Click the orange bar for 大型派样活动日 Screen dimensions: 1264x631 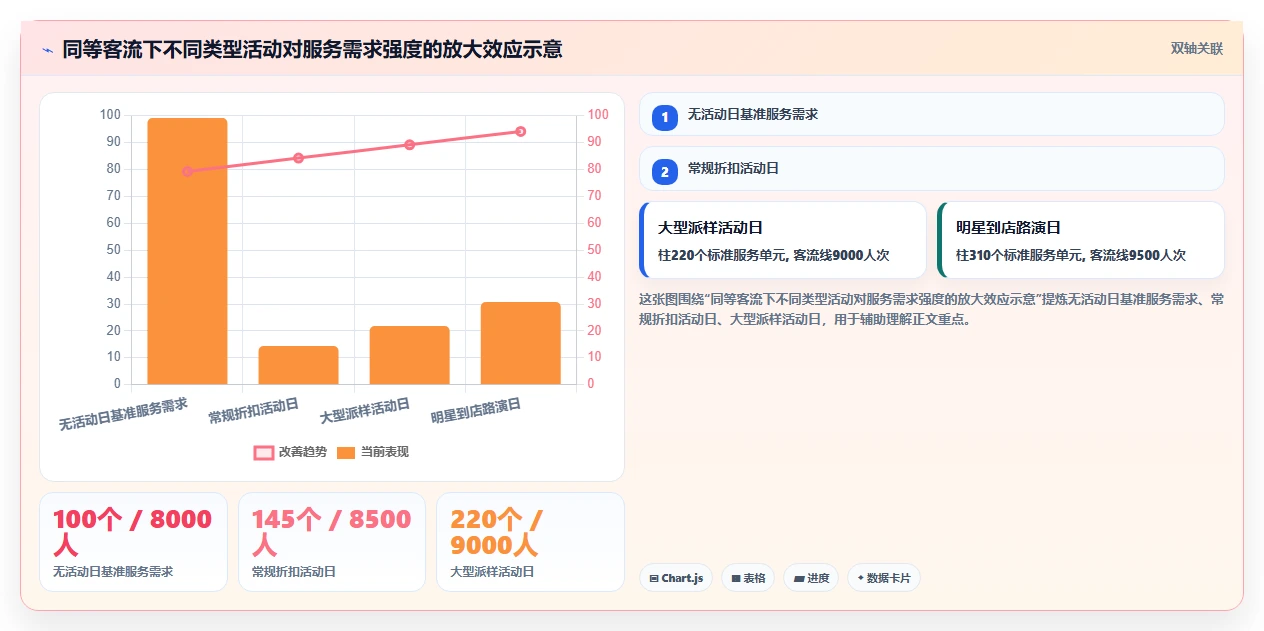coord(409,355)
